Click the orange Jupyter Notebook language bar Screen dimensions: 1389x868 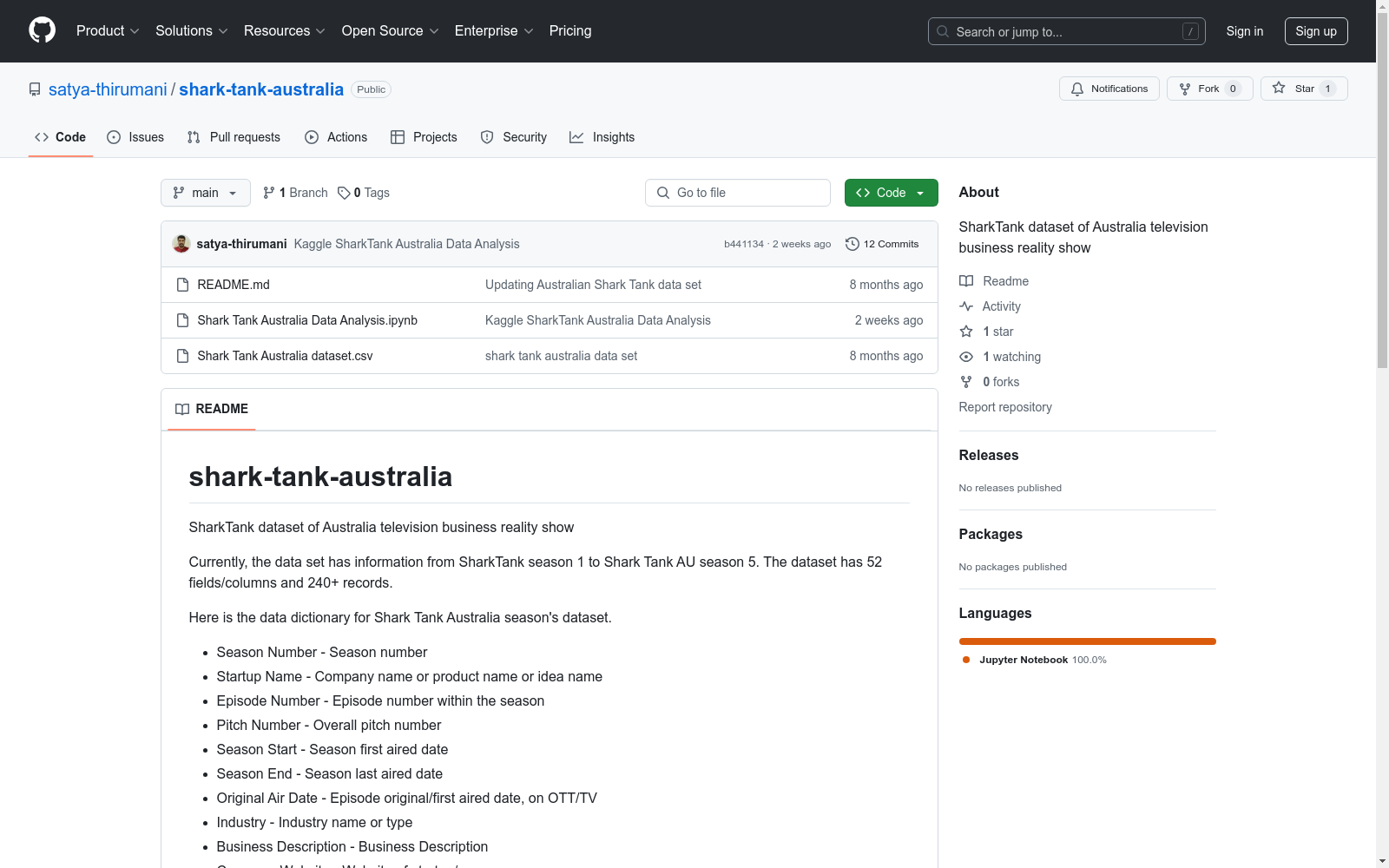click(1088, 641)
